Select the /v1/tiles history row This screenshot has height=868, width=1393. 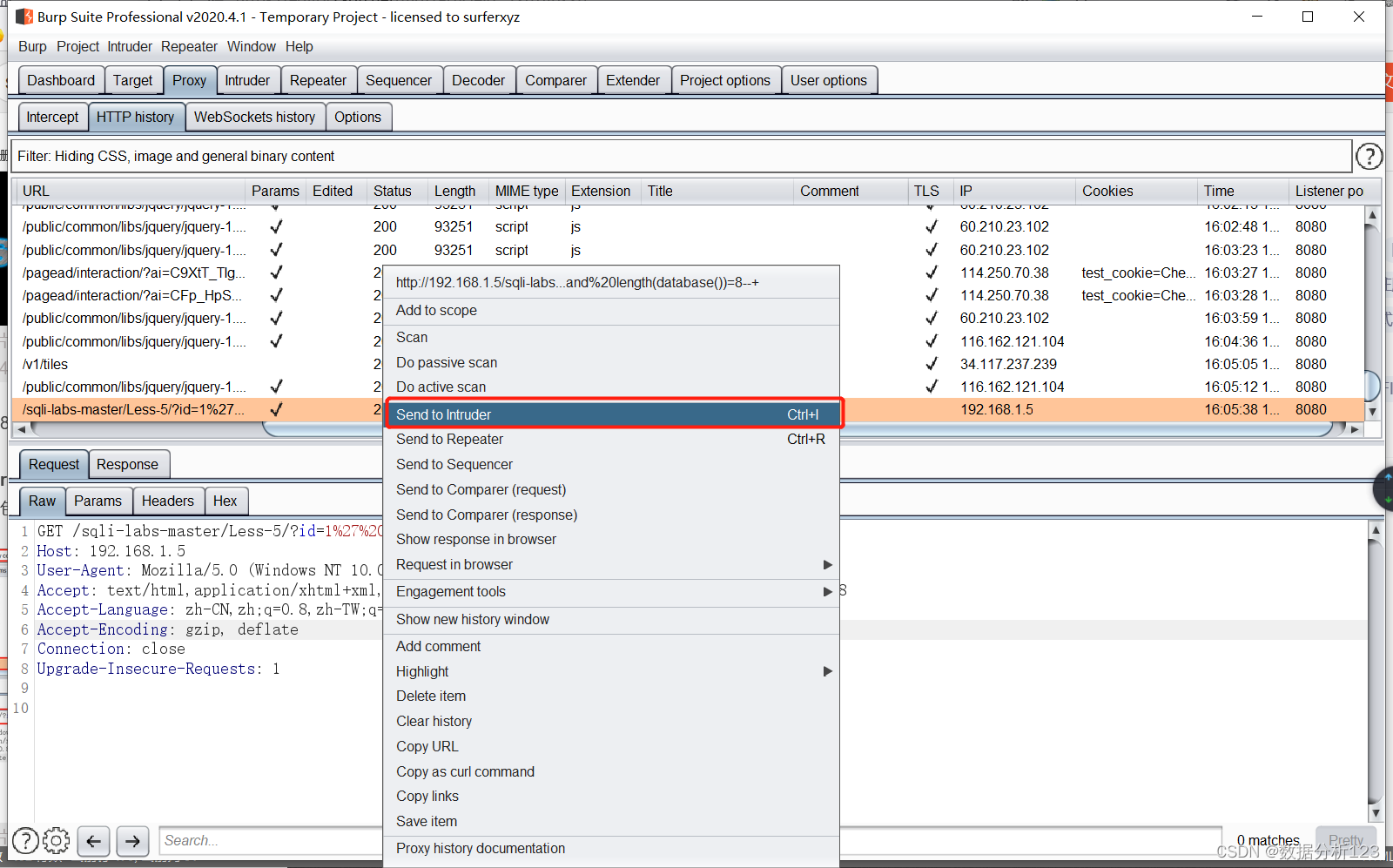689,365
